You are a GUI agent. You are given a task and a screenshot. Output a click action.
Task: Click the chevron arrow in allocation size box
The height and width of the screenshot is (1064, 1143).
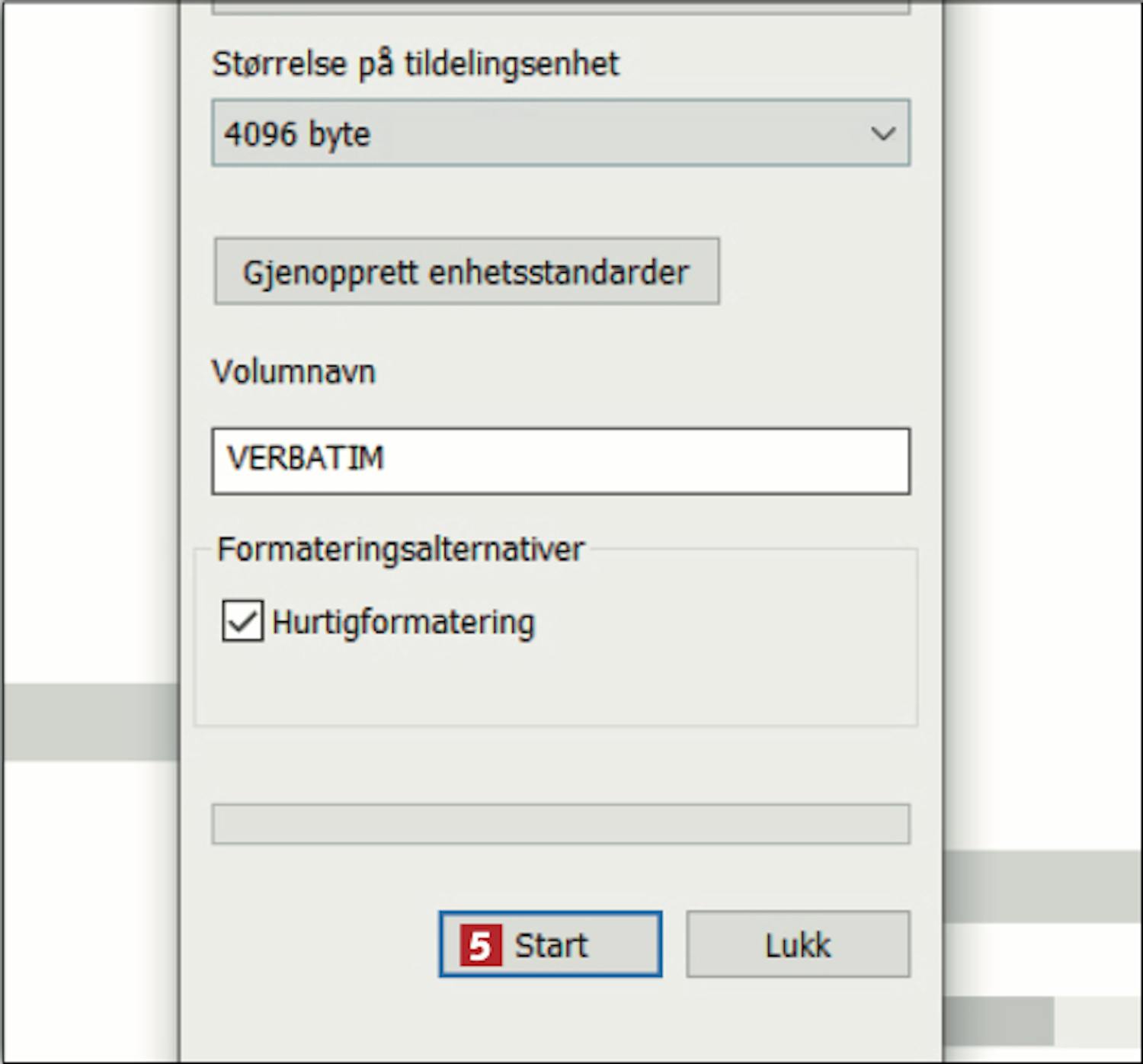click(x=882, y=134)
